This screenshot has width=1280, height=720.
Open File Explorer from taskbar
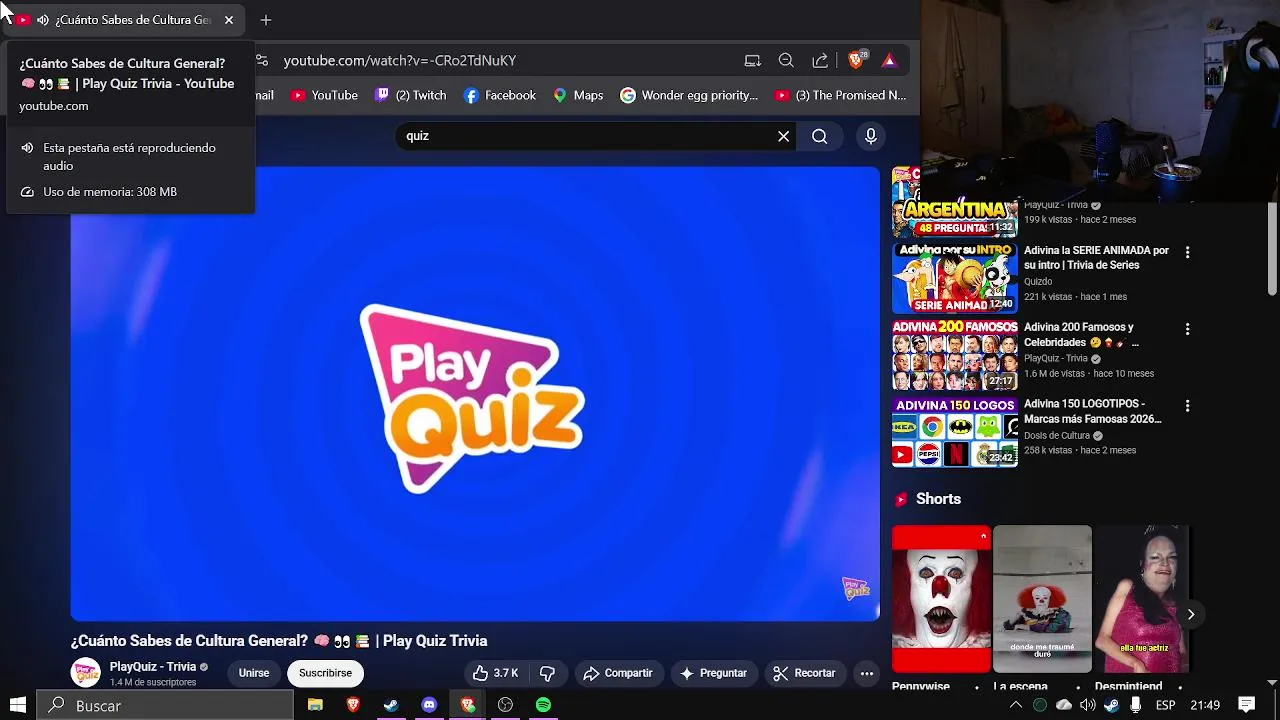[315, 705]
